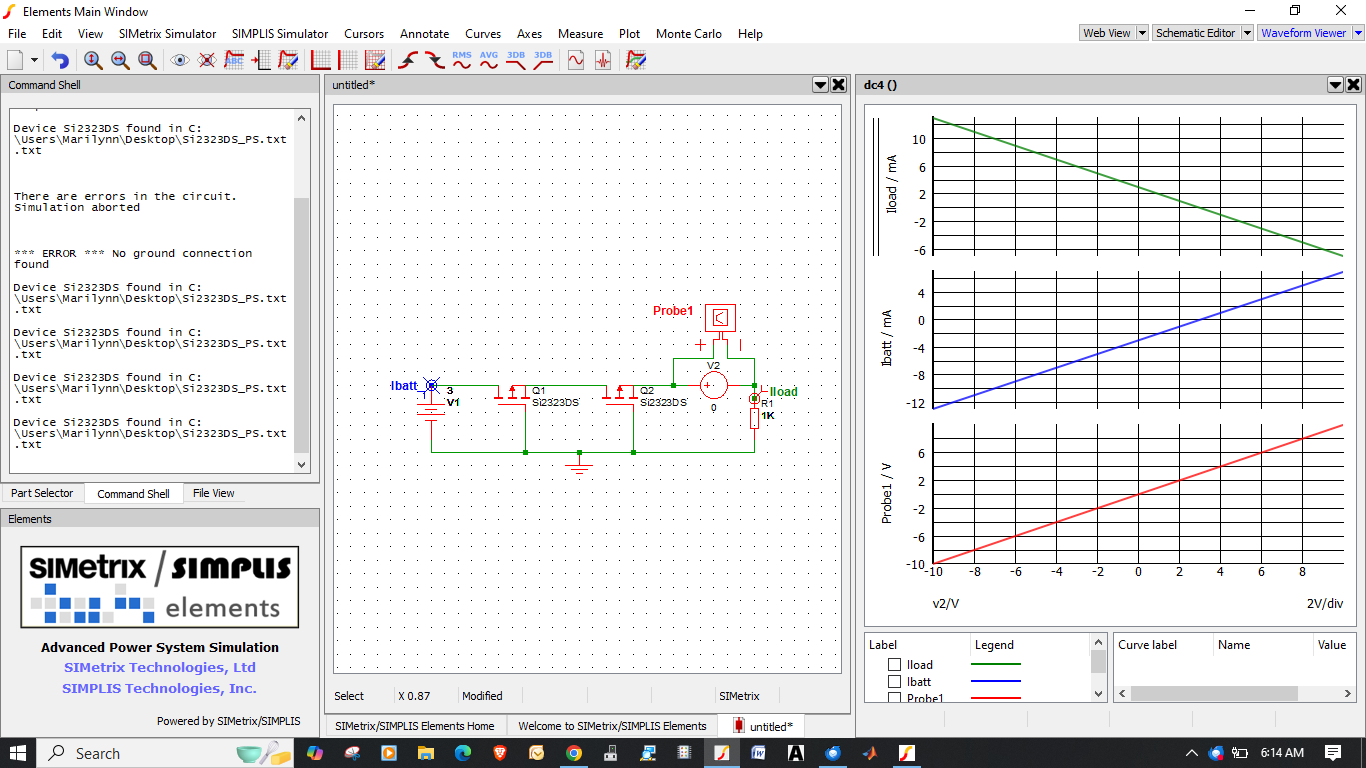
Task: Check the Probe1 curve checkbox
Action: coord(895,698)
